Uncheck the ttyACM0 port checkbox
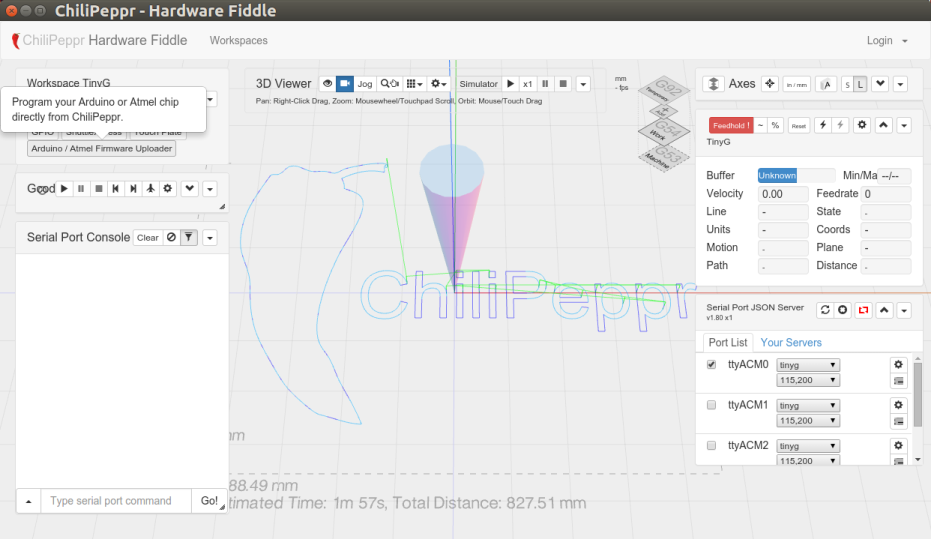This screenshot has width=931, height=539. [x=711, y=364]
